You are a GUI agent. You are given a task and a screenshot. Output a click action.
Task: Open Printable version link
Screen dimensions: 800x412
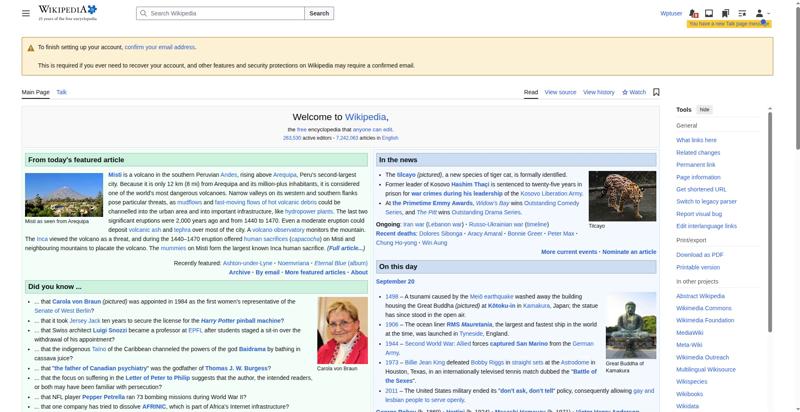[698, 267]
